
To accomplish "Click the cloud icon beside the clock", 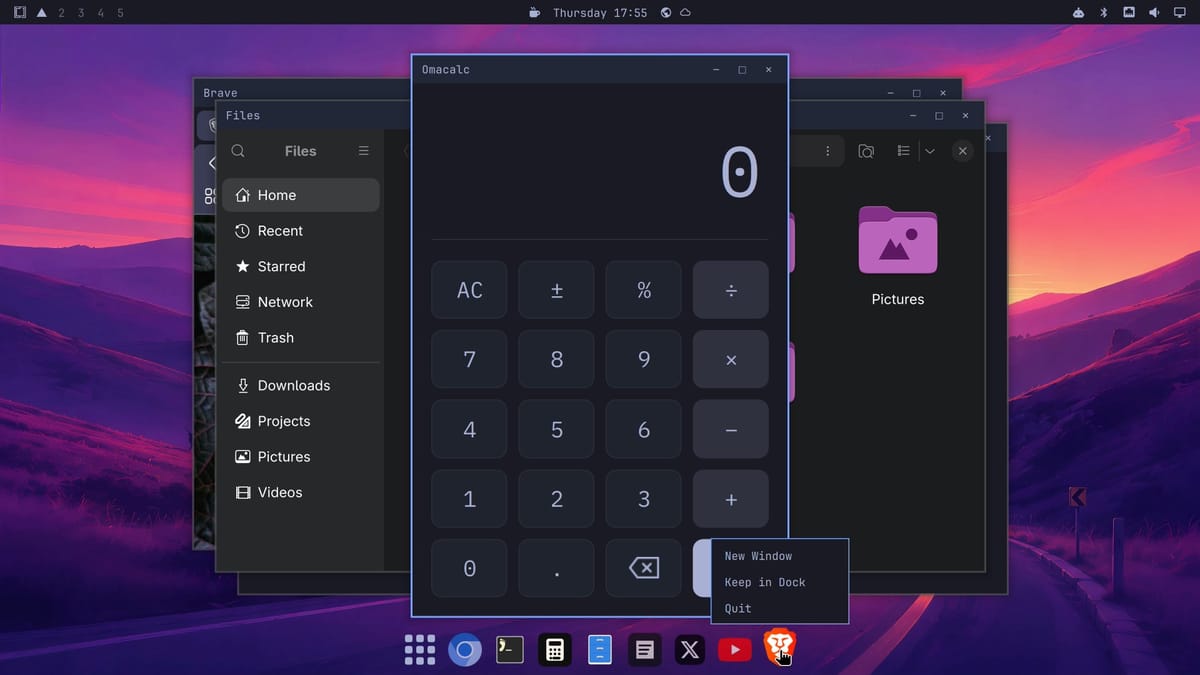I will 686,13.
